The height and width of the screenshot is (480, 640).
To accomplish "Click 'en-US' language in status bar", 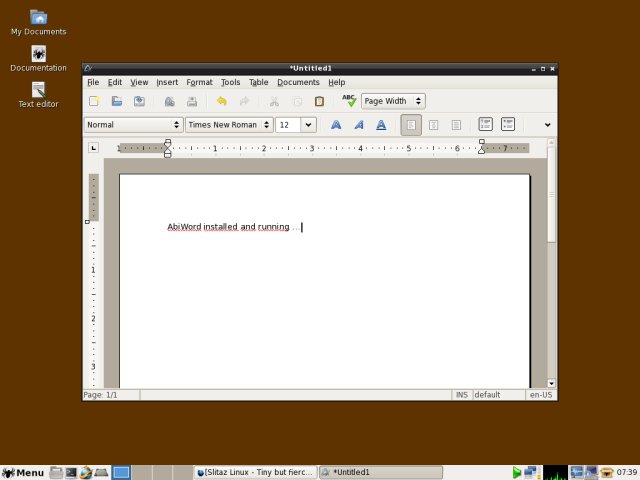I will tap(541, 395).
